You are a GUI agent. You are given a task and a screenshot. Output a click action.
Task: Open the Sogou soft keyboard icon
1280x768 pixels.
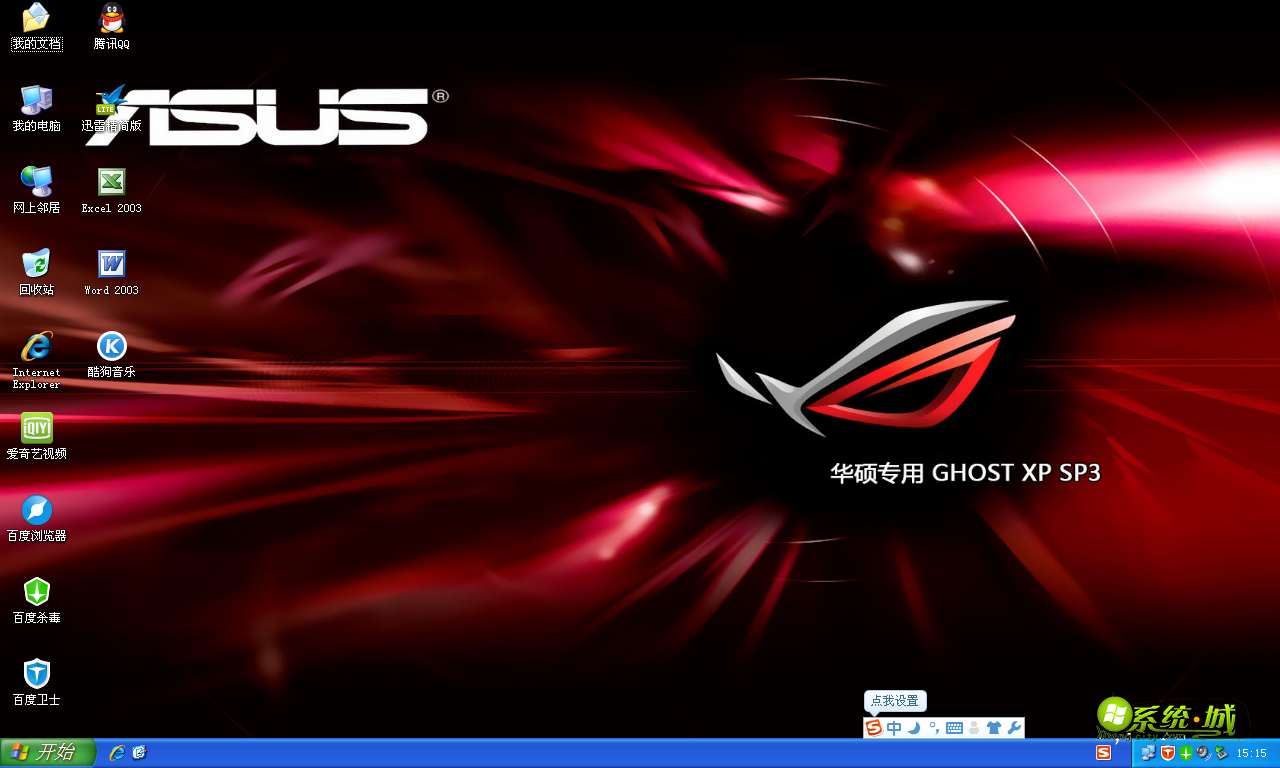pos(955,728)
